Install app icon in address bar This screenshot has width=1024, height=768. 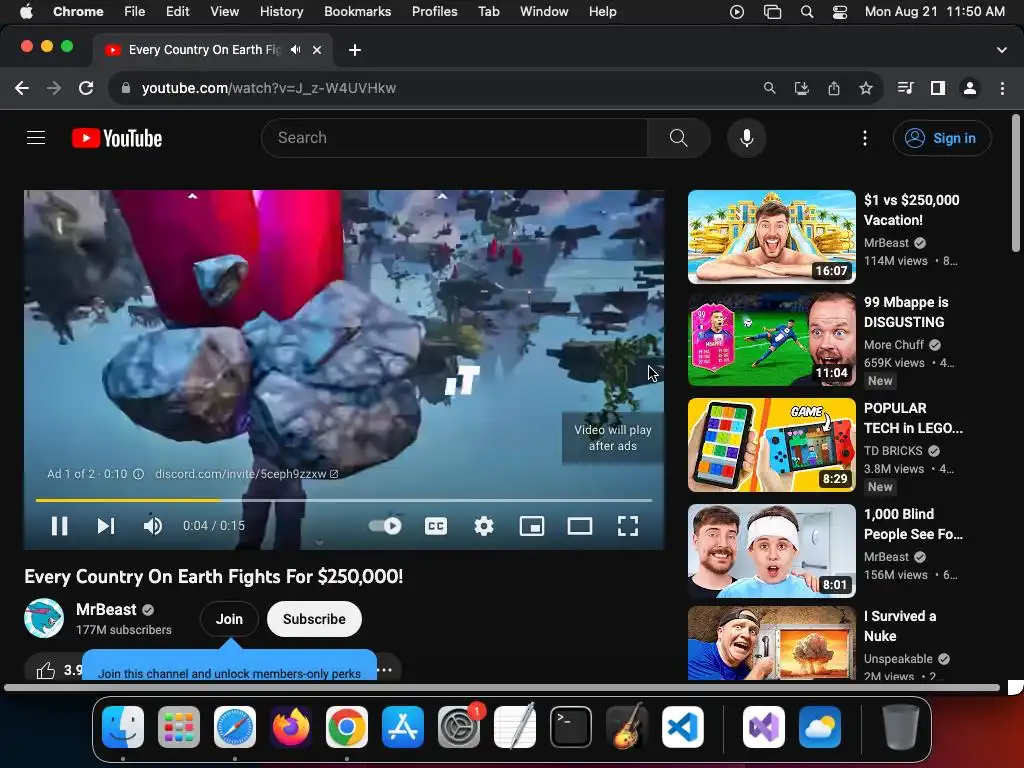(801, 88)
